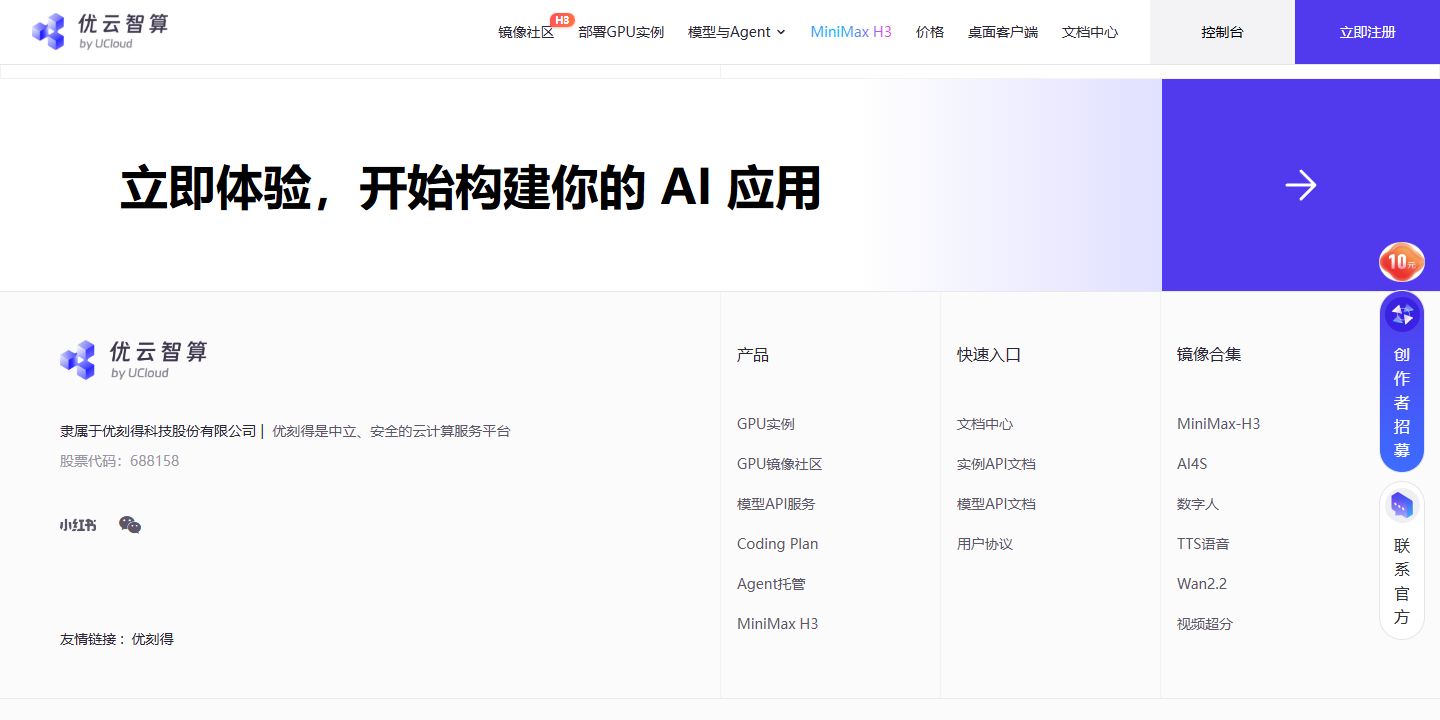The width and height of the screenshot is (1440, 720).
Task: Open the 联系官方 chat widget
Action: click(1402, 561)
